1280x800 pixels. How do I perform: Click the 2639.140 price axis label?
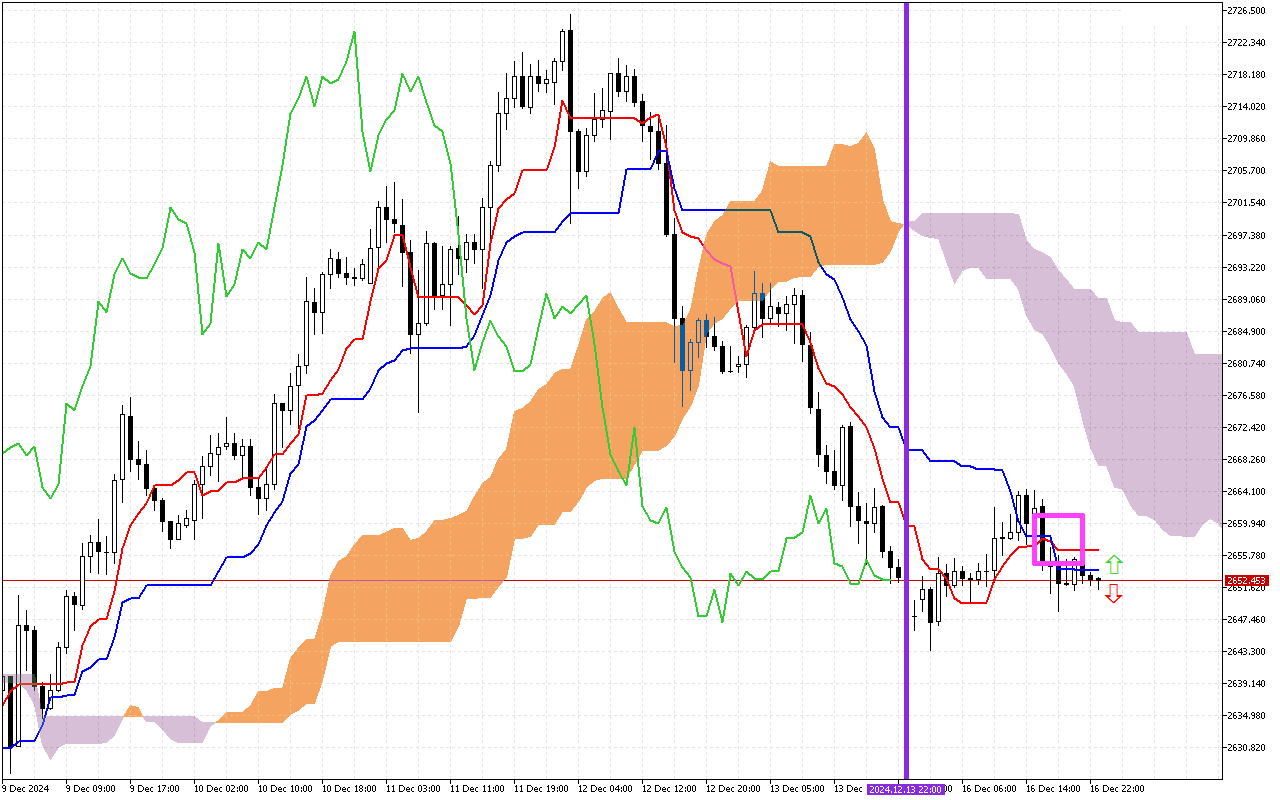(x=1247, y=683)
